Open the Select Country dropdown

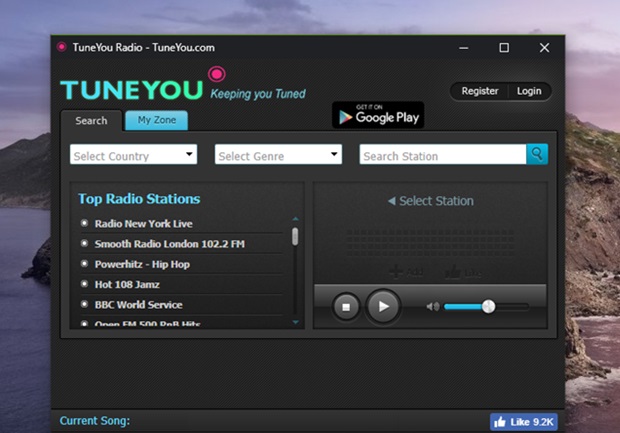pos(133,154)
